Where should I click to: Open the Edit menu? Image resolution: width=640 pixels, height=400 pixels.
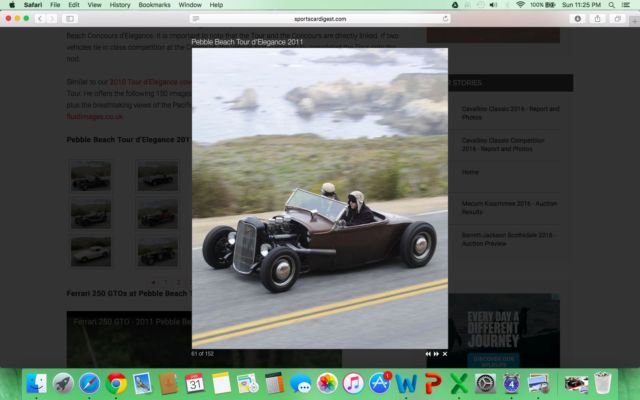pos(74,5)
